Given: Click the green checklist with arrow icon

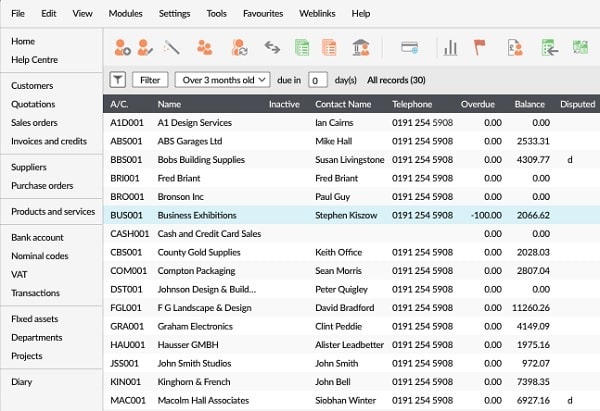Looking at the screenshot, I should (x=550, y=48).
